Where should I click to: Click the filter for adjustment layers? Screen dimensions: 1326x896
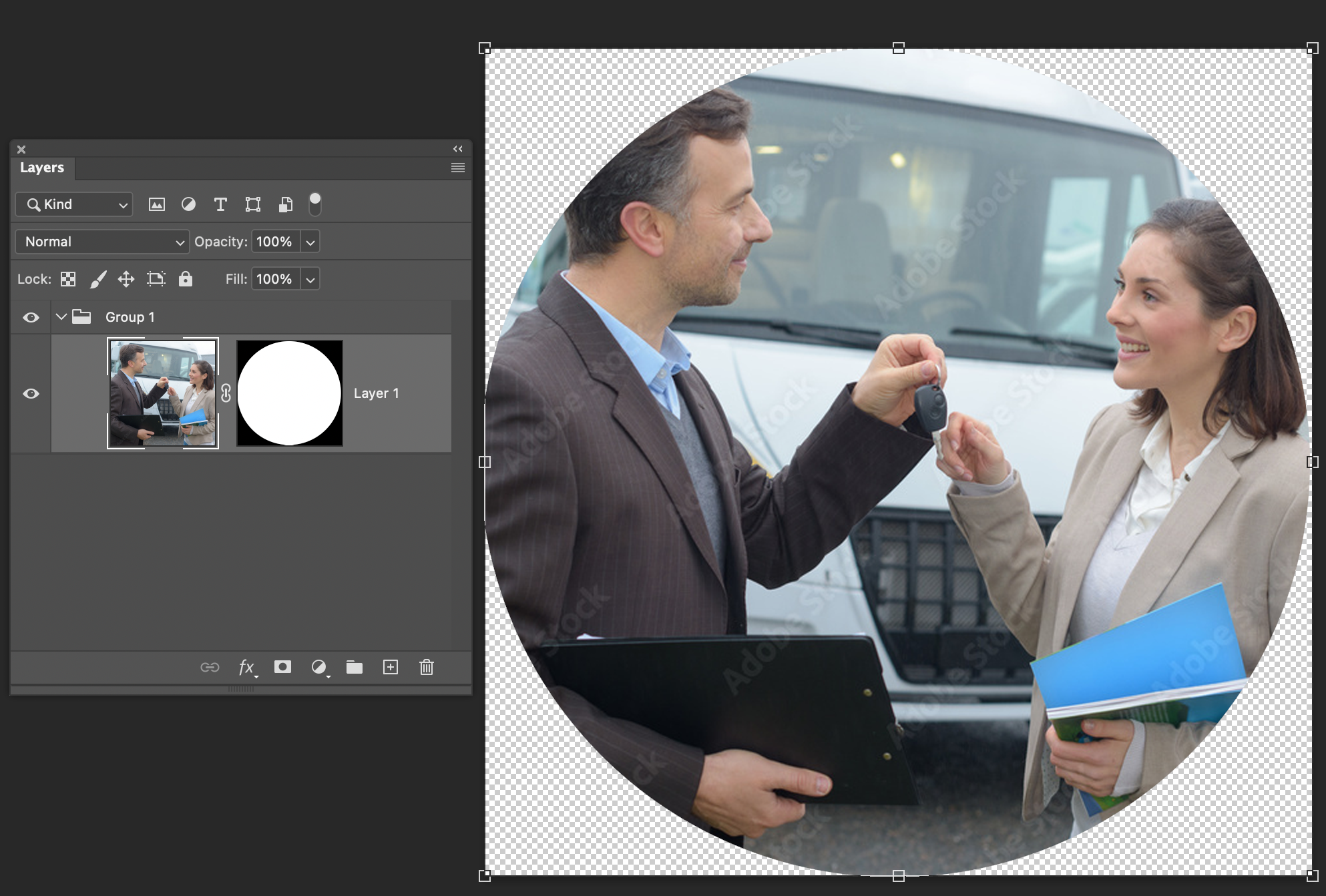pos(189,204)
